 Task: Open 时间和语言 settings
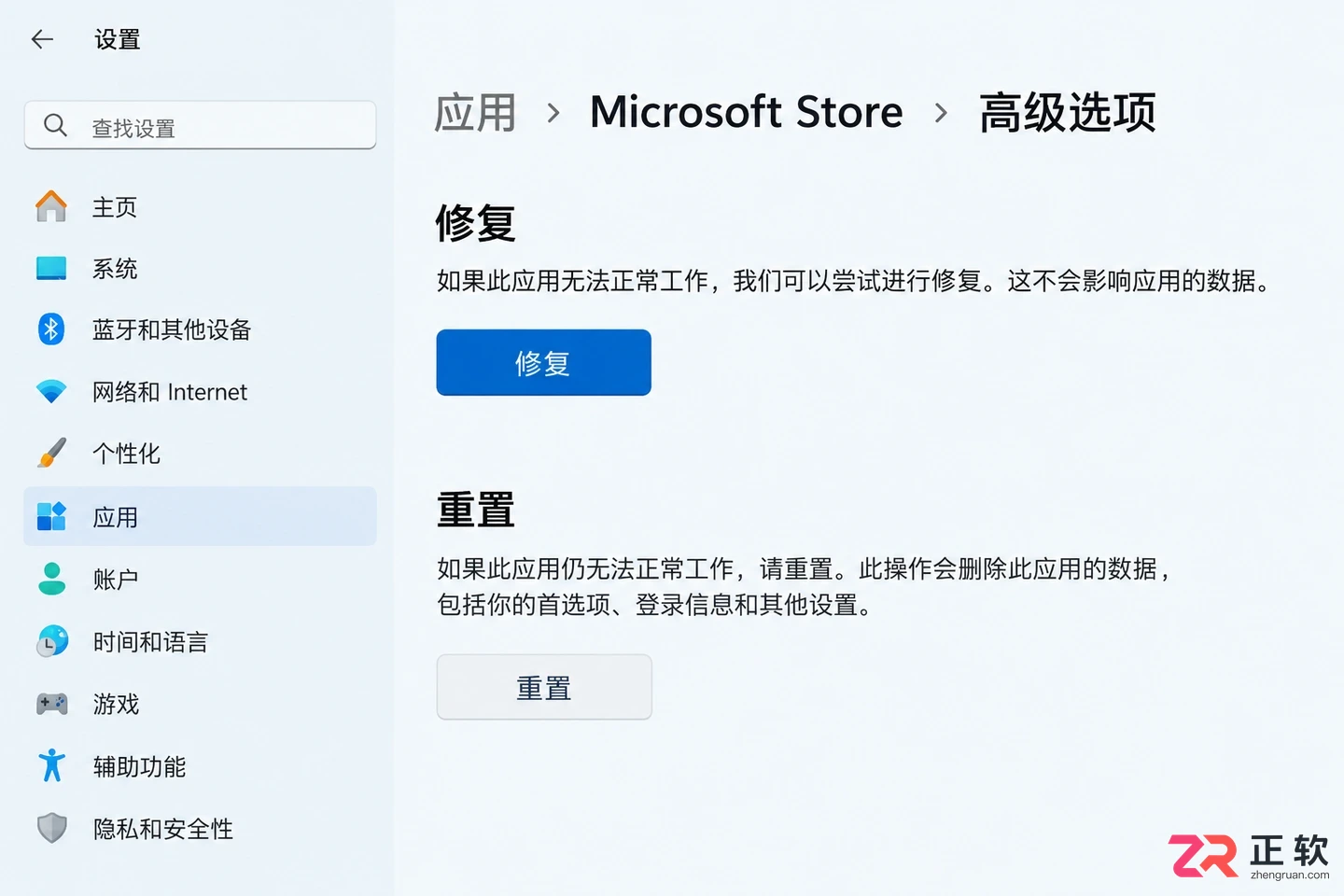(x=200, y=641)
